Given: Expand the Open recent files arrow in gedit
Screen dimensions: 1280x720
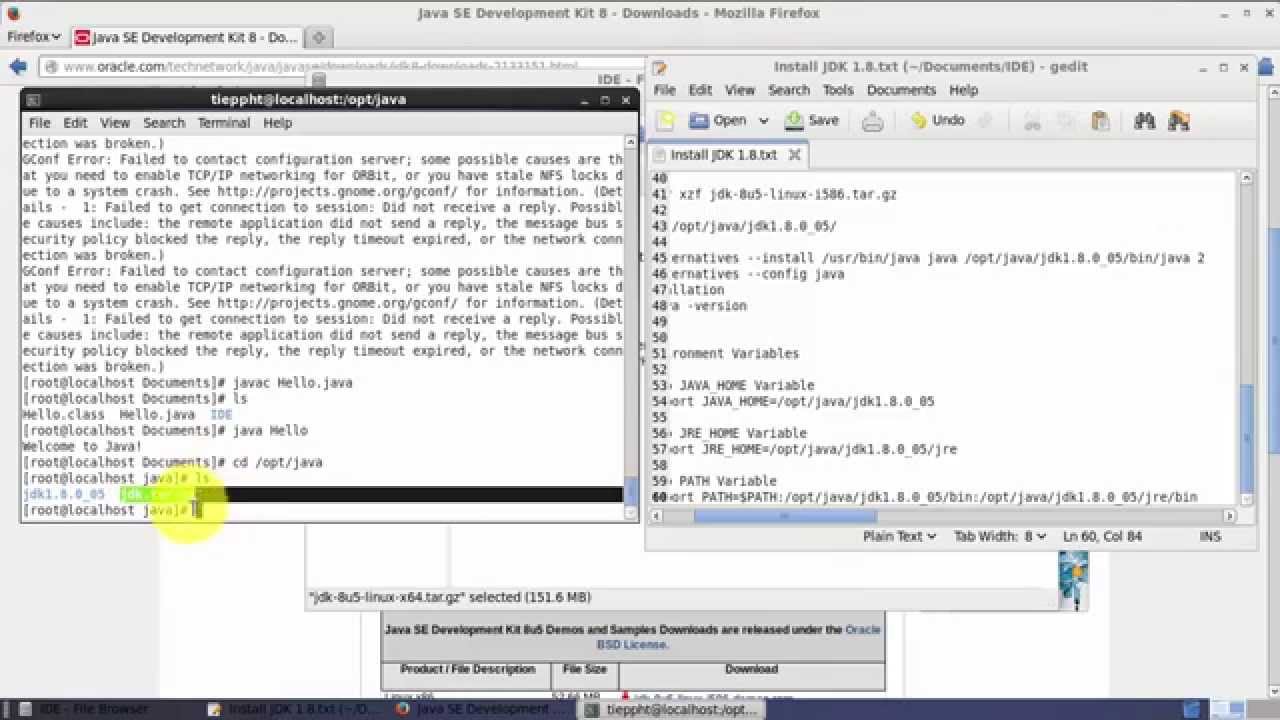Looking at the screenshot, I should click(763, 121).
